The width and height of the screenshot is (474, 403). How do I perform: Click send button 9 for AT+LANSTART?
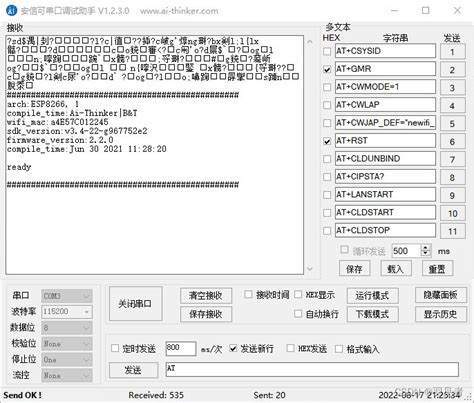[x=452, y=196]
